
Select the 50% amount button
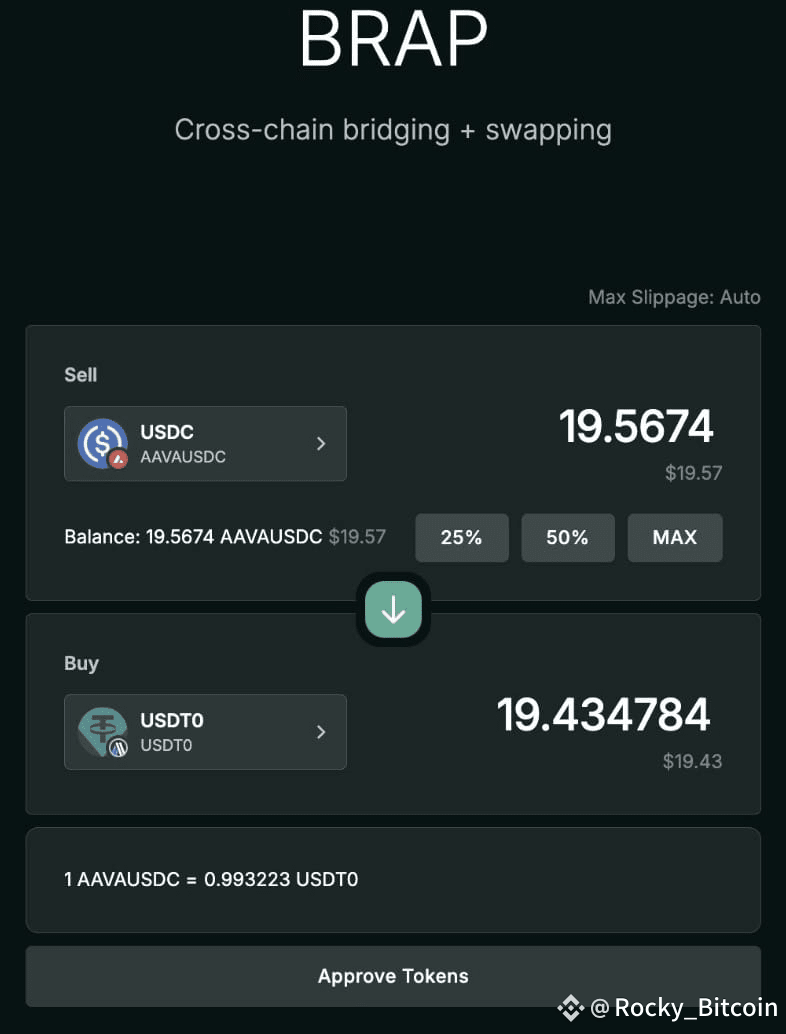(x=568, y=537)
